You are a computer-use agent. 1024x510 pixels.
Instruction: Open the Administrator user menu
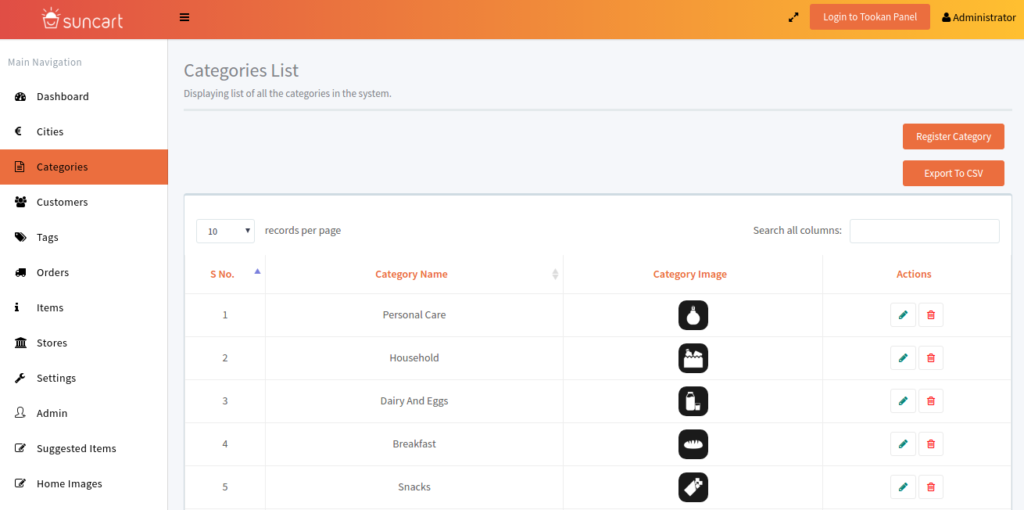(978, 18)
